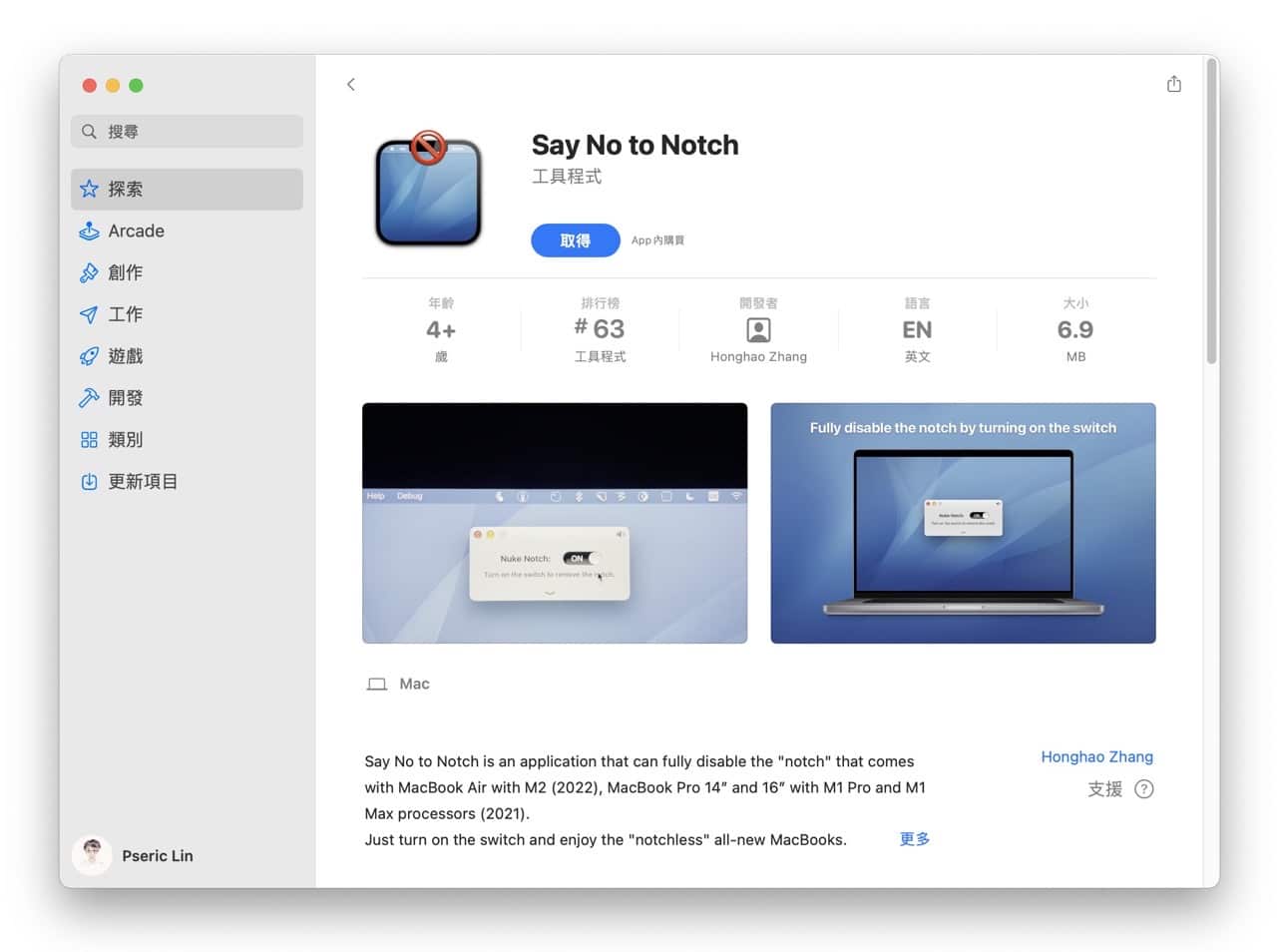Focus the 搜尋 search field
The width and height of the screenshot is (1277, 952).
187,131
